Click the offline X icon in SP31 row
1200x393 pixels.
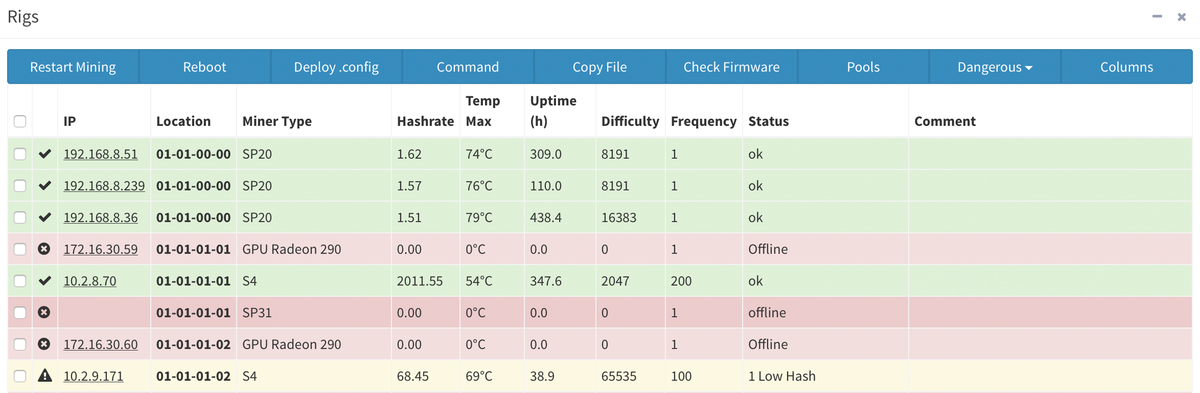[44, 312]
